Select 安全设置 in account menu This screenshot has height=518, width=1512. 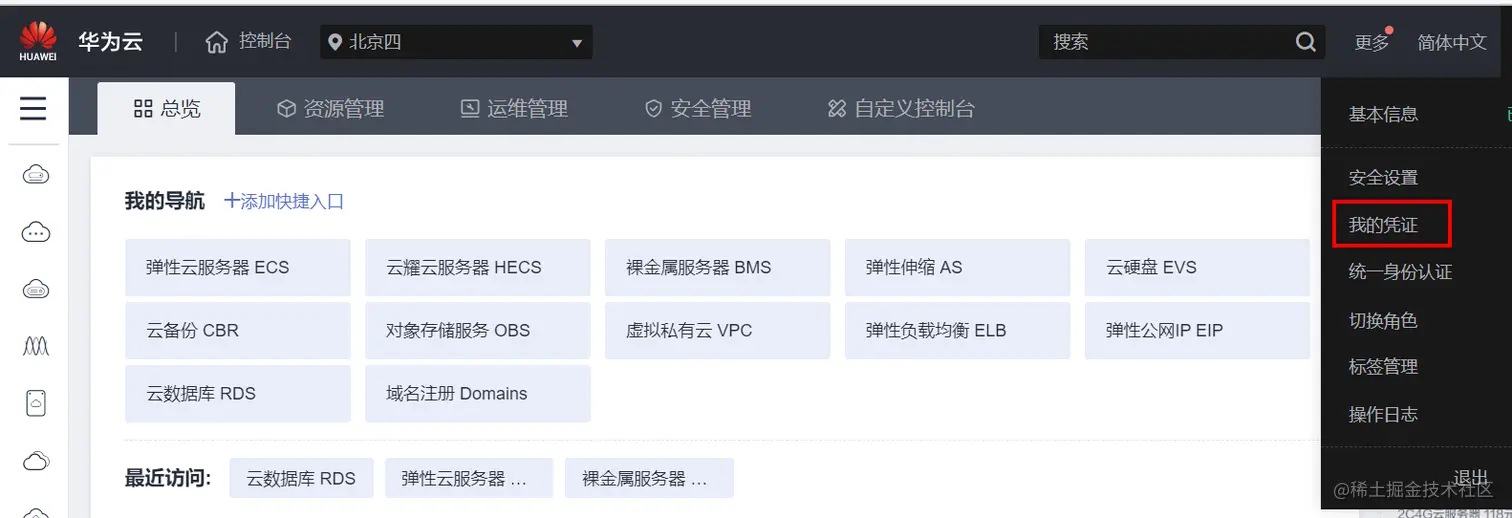(x=1383, y=178)
